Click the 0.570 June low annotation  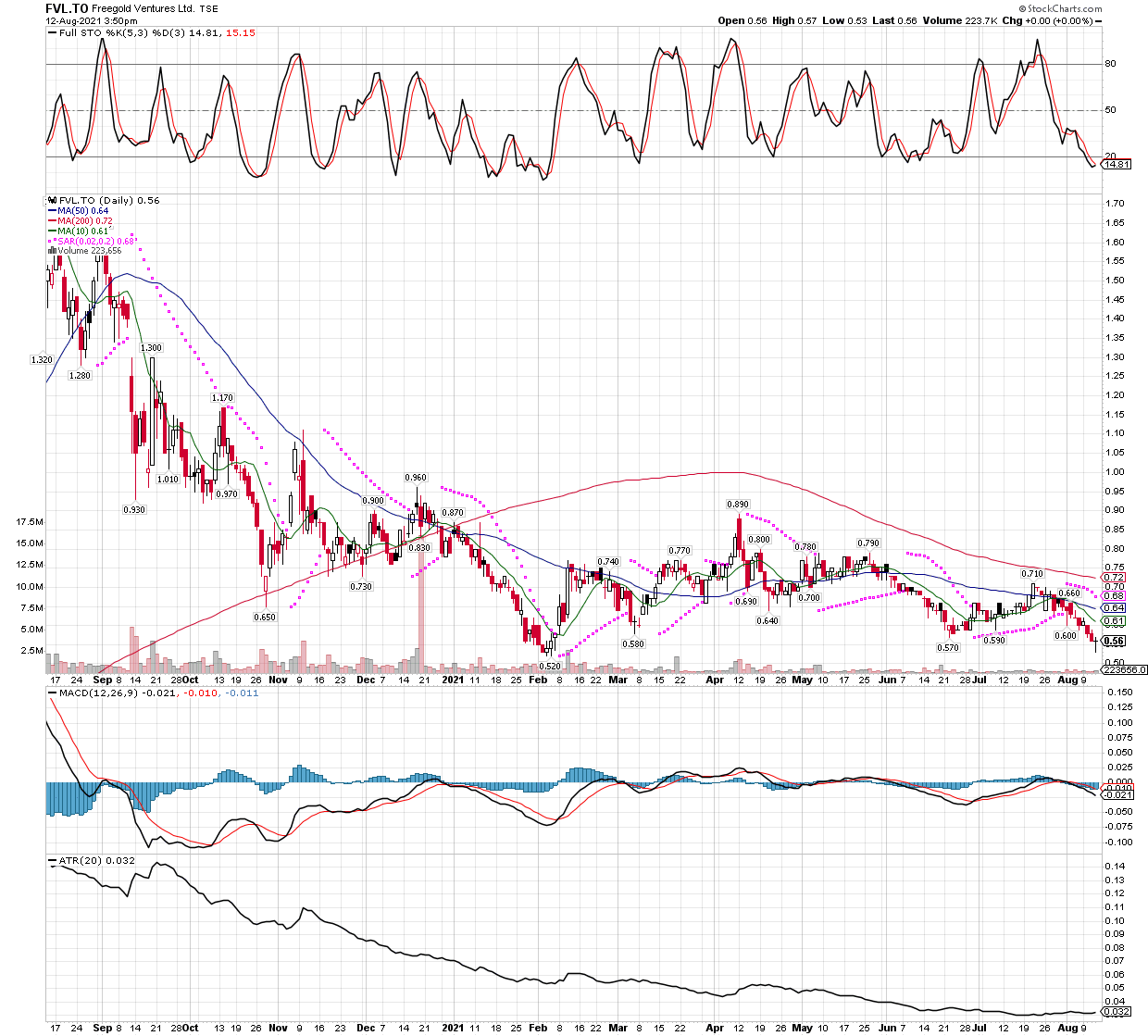click(948, 648)
